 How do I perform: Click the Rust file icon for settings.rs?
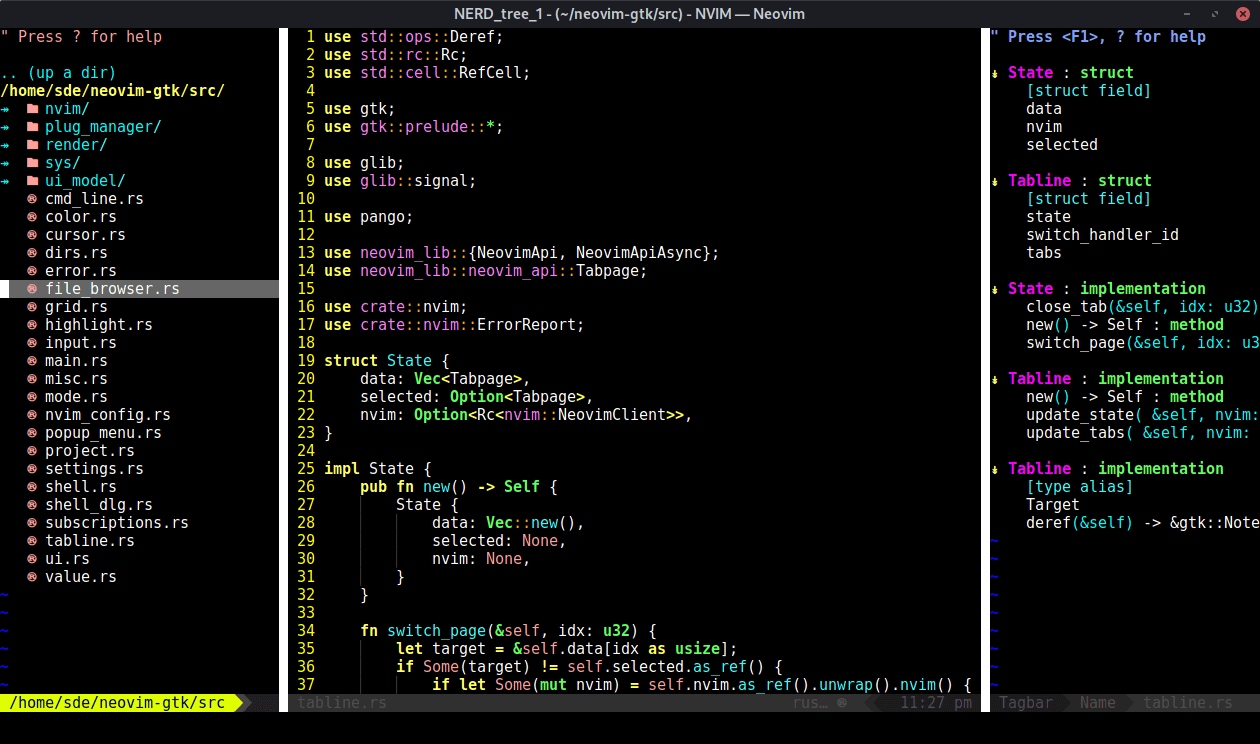[x=32, y=469]
